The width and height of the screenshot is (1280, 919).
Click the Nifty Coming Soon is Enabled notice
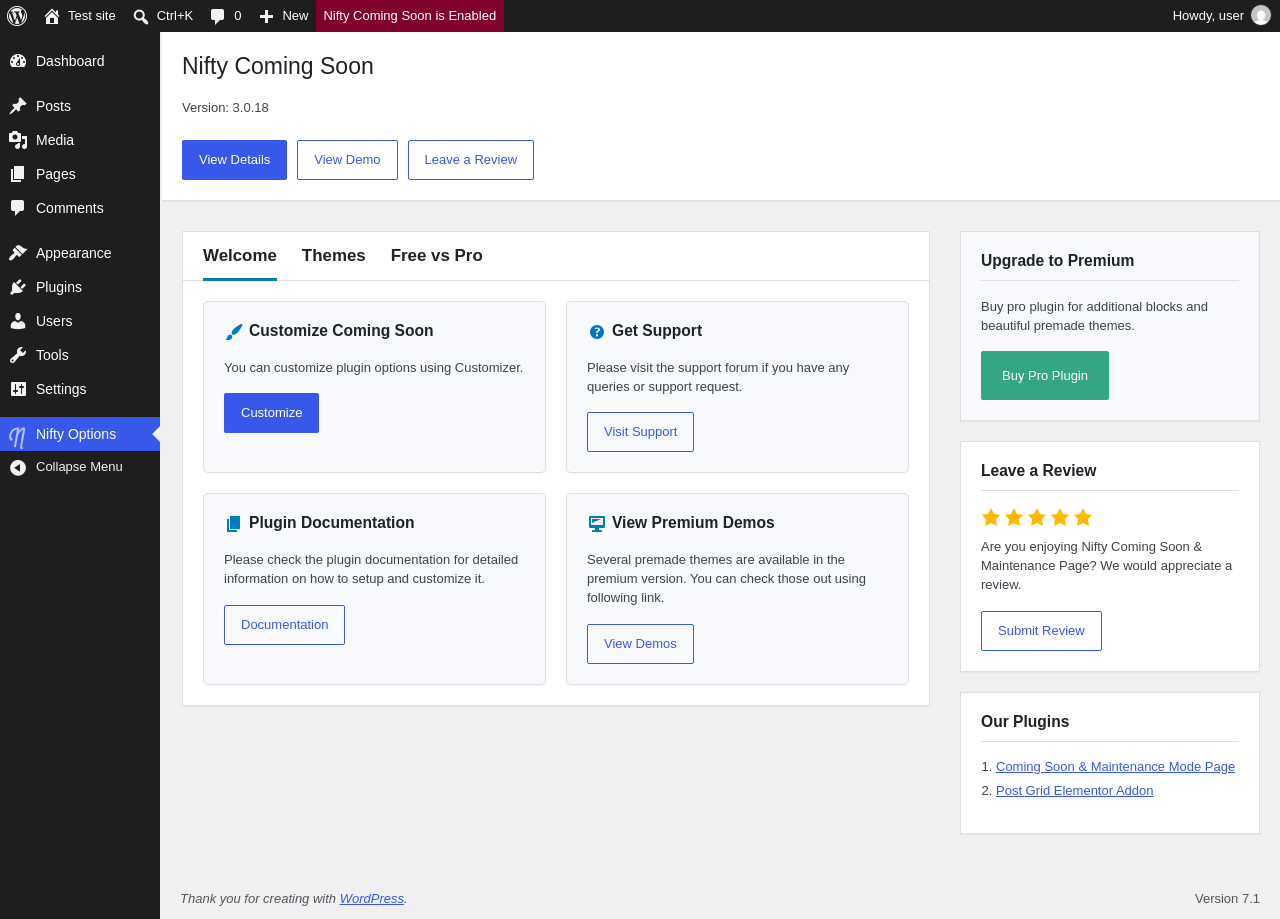pos(410,16)
